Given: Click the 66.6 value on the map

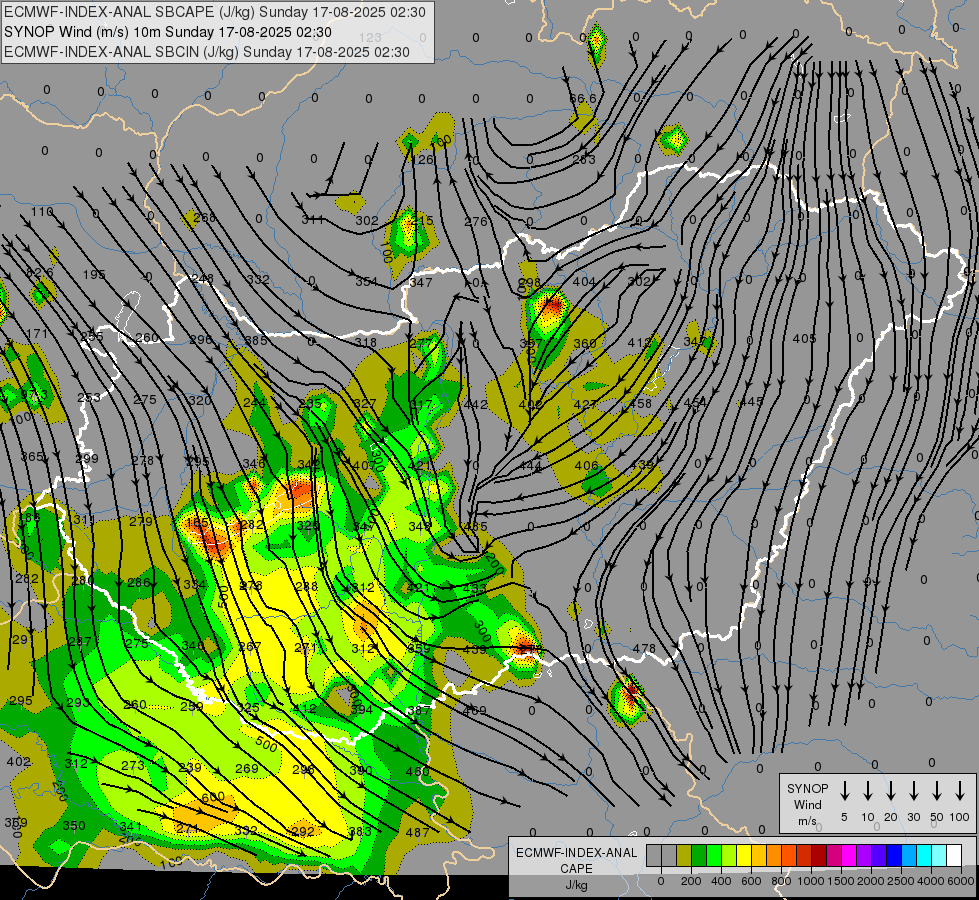Looking at the screenshot, I should 583,99.
